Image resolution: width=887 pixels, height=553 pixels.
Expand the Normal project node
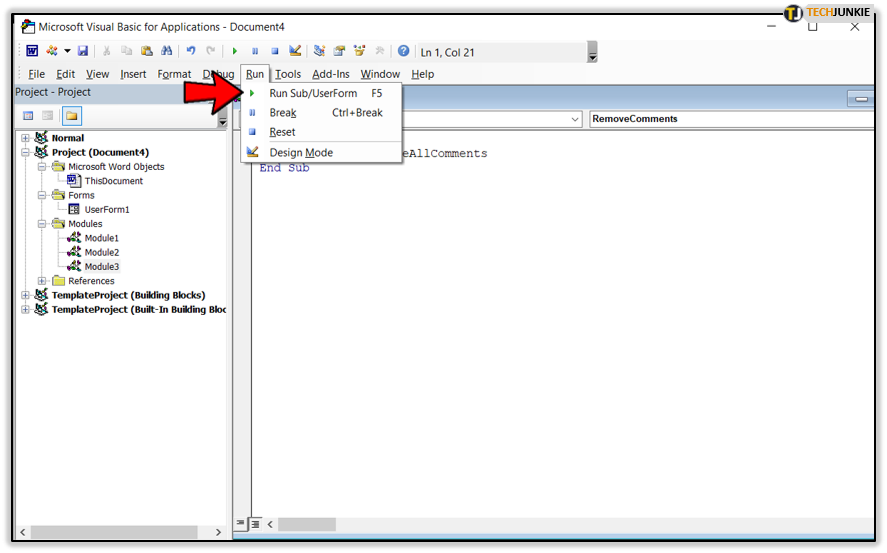click(x=25, y=138)
